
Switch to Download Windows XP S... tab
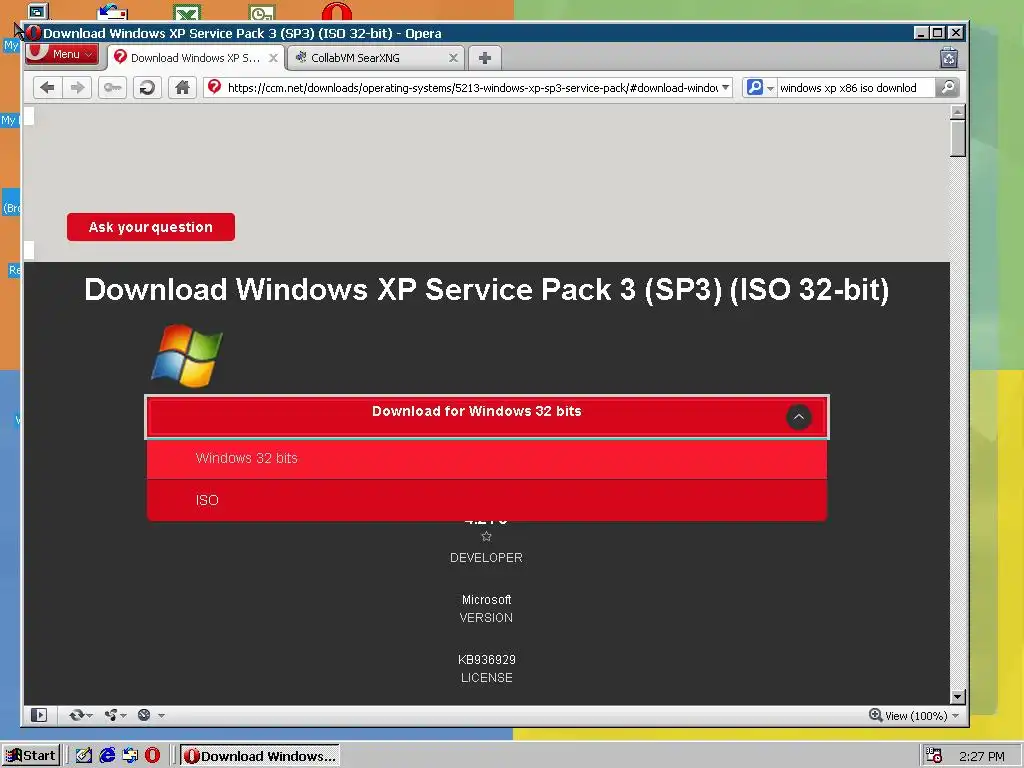click(x=195, y=58)
